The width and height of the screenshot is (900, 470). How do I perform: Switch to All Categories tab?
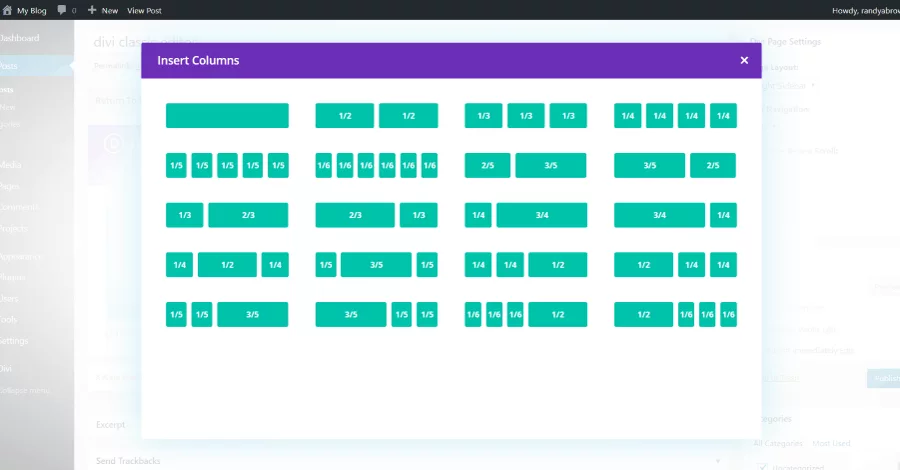pos(778,443)
